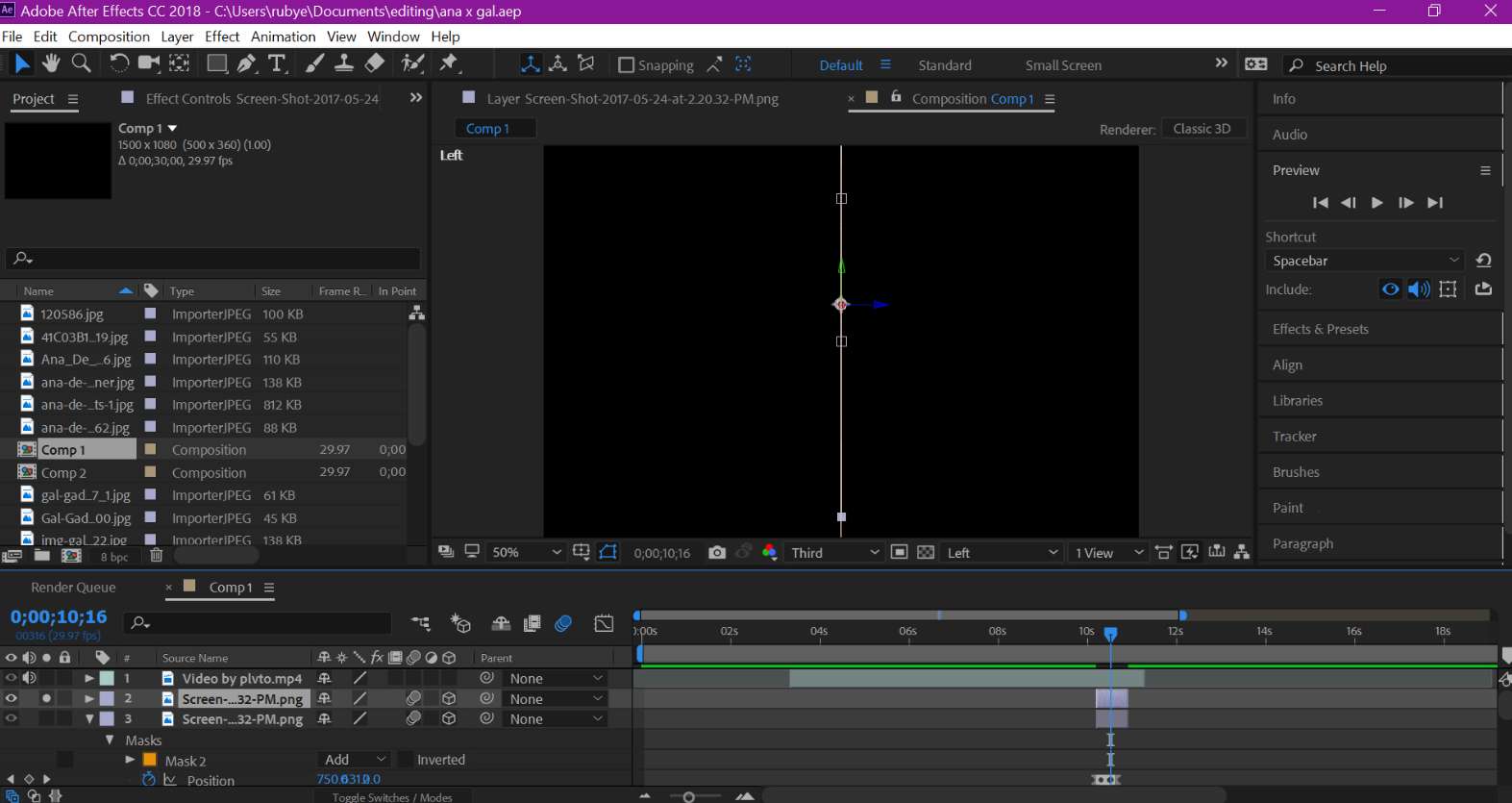Click Toggle Switches / Modes button
Image resolution: width=1512 pixels, height=803 pixels.
[392, 797]
